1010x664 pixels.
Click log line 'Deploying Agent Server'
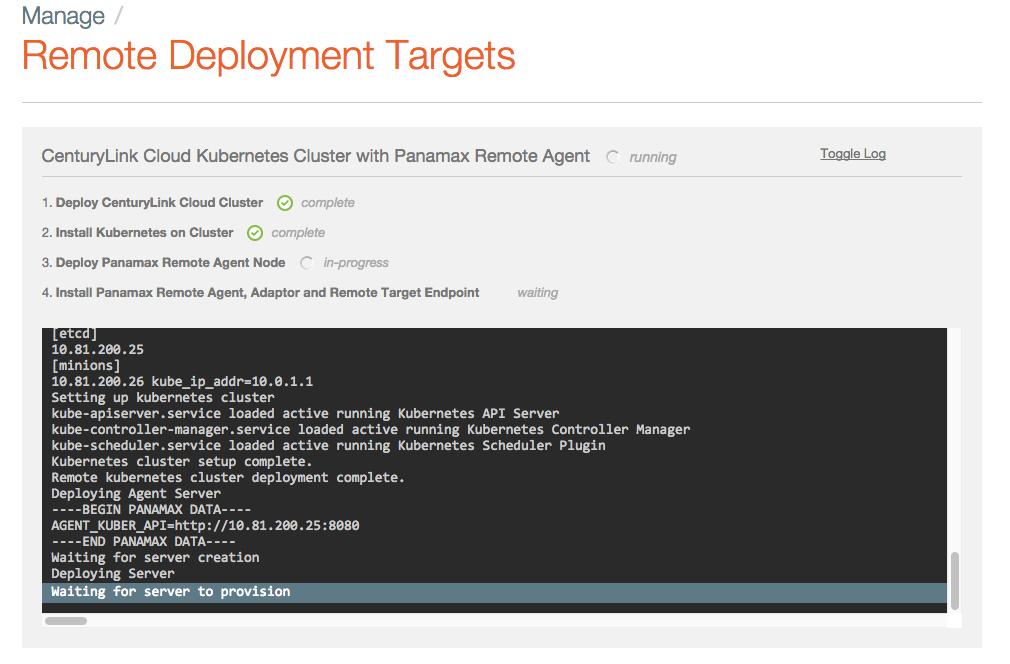click(x=136, y=494)
